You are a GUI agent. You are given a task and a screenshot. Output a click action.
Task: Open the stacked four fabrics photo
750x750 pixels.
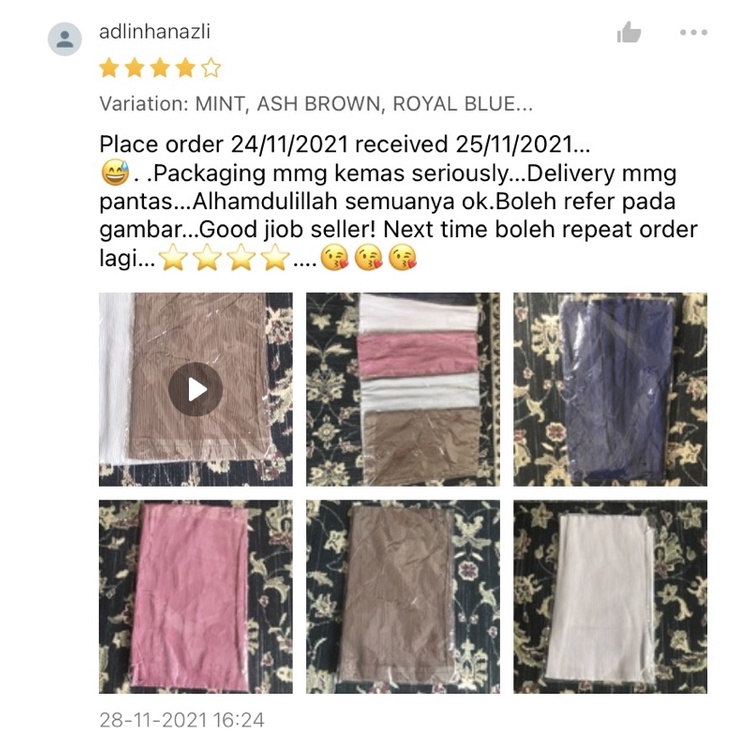click(x=403, y=389)
